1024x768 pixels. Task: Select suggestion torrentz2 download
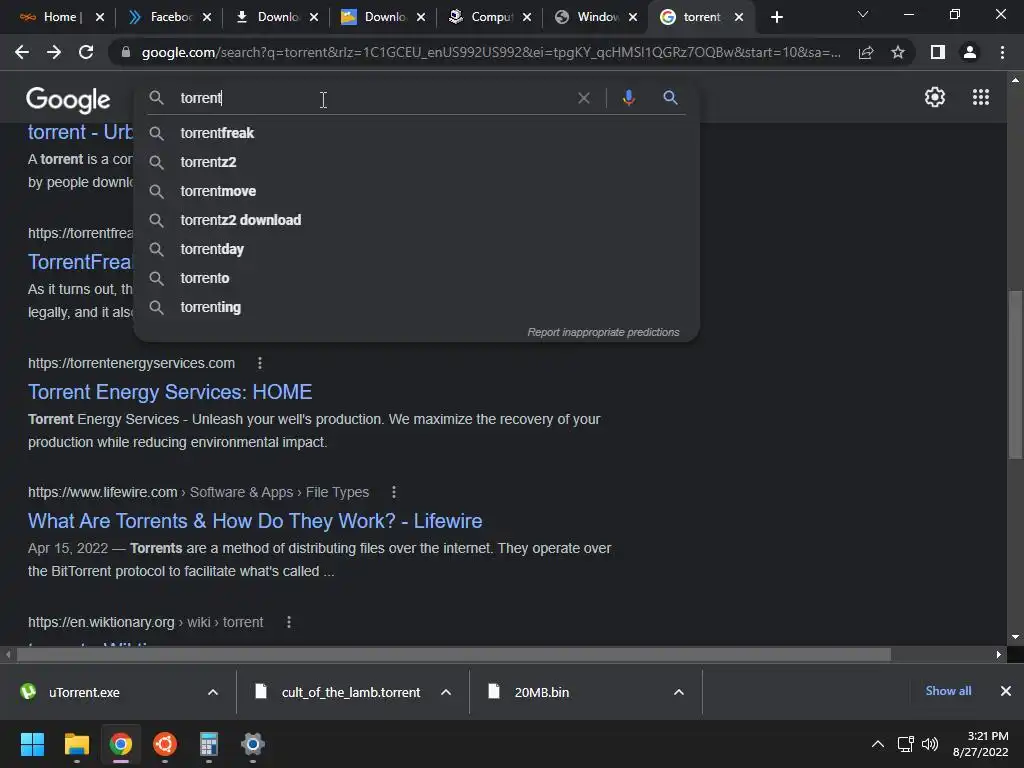pyautogui.click(x=416, y=220)
